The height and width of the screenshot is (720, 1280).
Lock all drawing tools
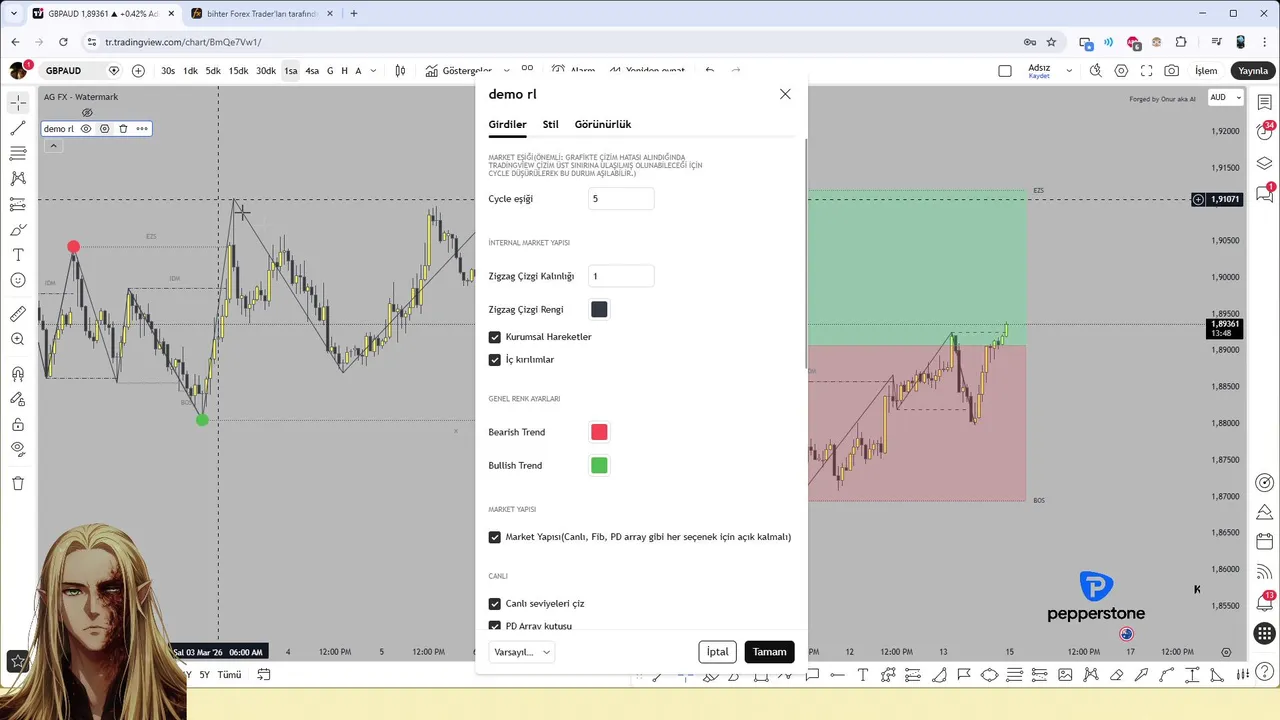18,424
